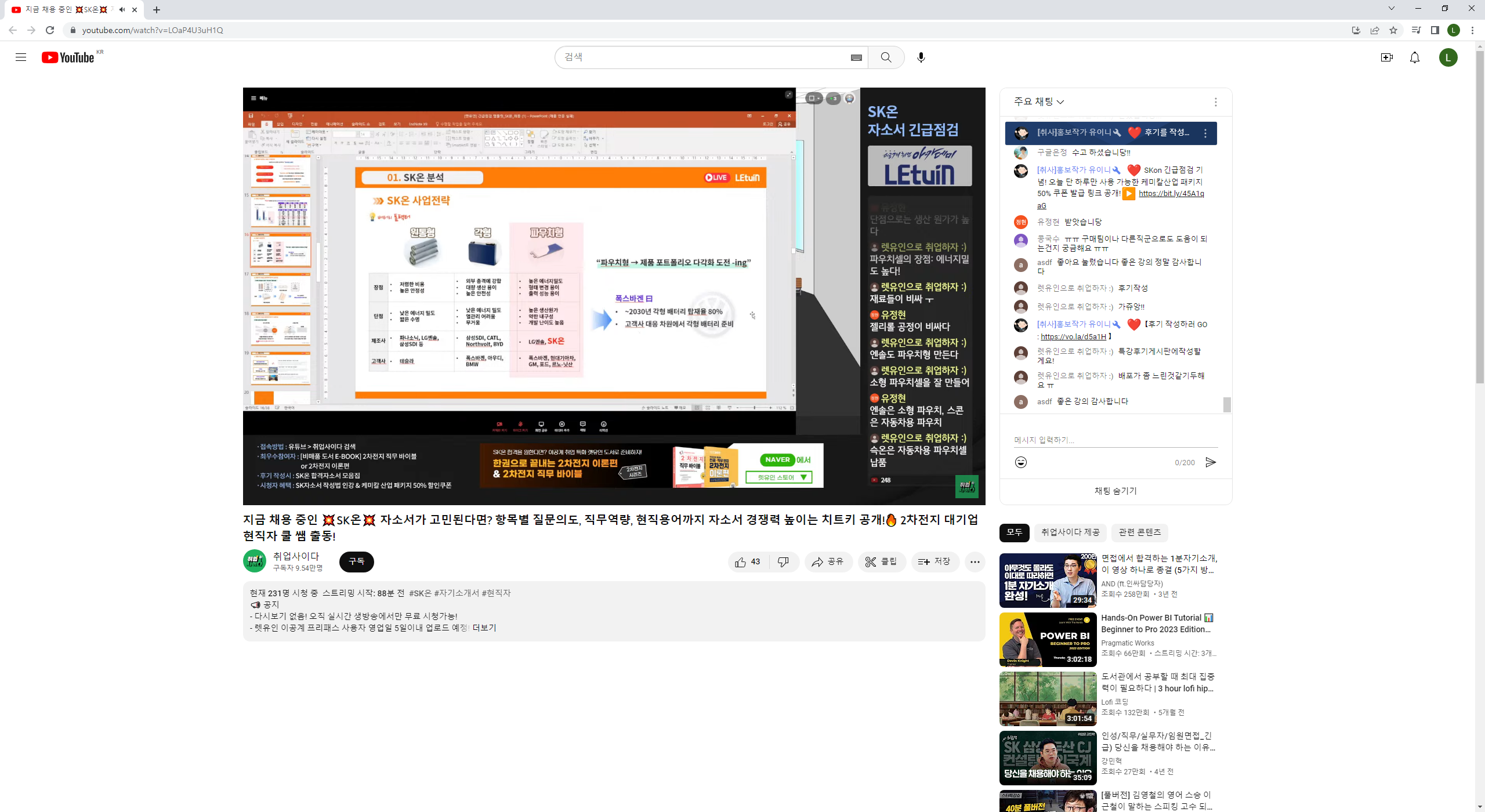
Task: Toggle the 구독 subscribe button
Action: pyautogui.click(x=356, y=561)
